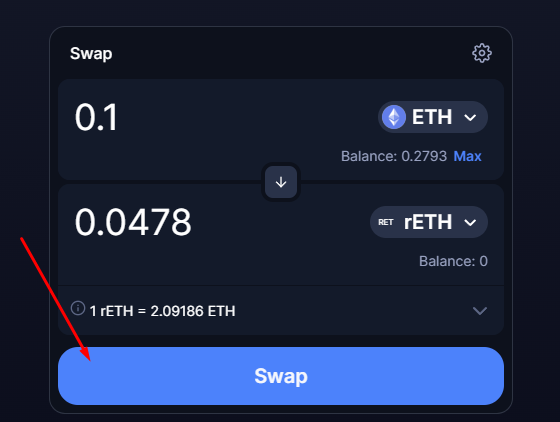Click the Balance: 0 text
The image size is (560, 422).
click(x=453, y=261)
